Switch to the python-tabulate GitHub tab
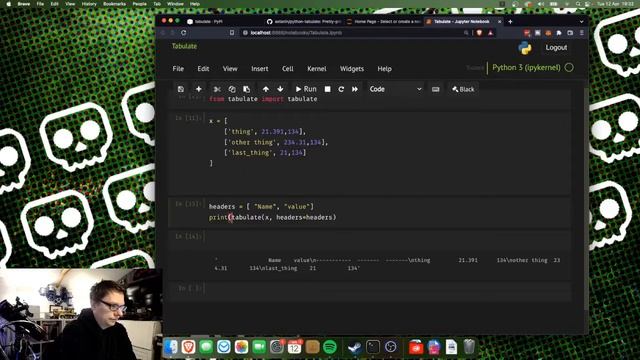The image size is (640, 360). point(304,22)
